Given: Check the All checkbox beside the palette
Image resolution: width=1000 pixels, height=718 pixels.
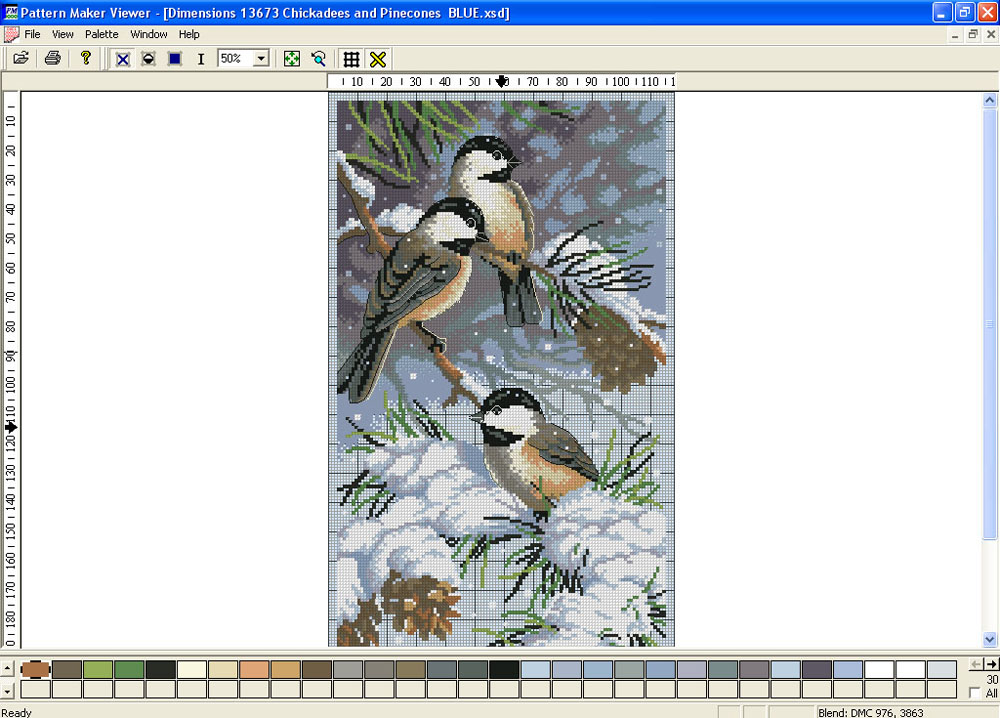Looking at the screenshot, I should (975, 693).
